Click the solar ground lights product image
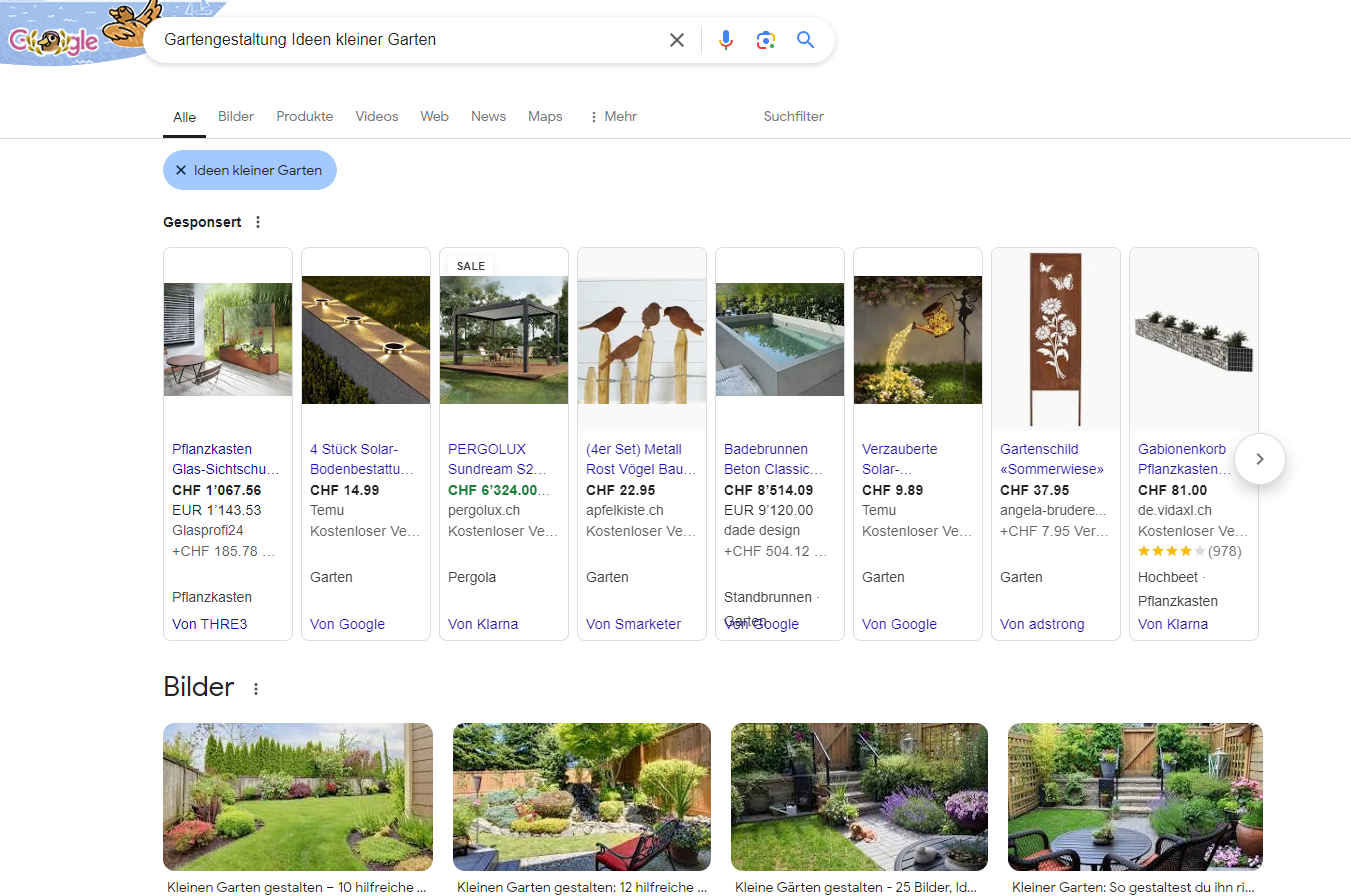 [366, 340]
